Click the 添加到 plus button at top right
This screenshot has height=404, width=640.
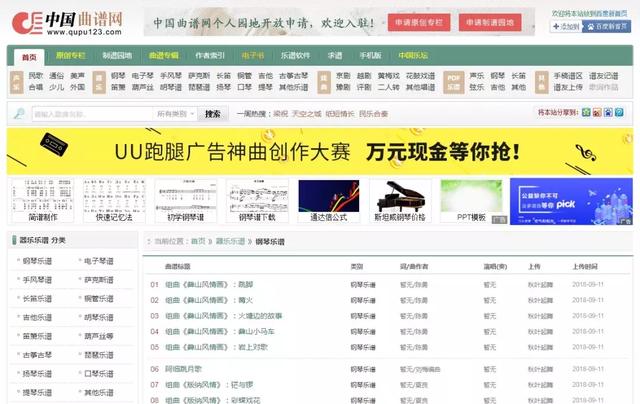(566, 27)
